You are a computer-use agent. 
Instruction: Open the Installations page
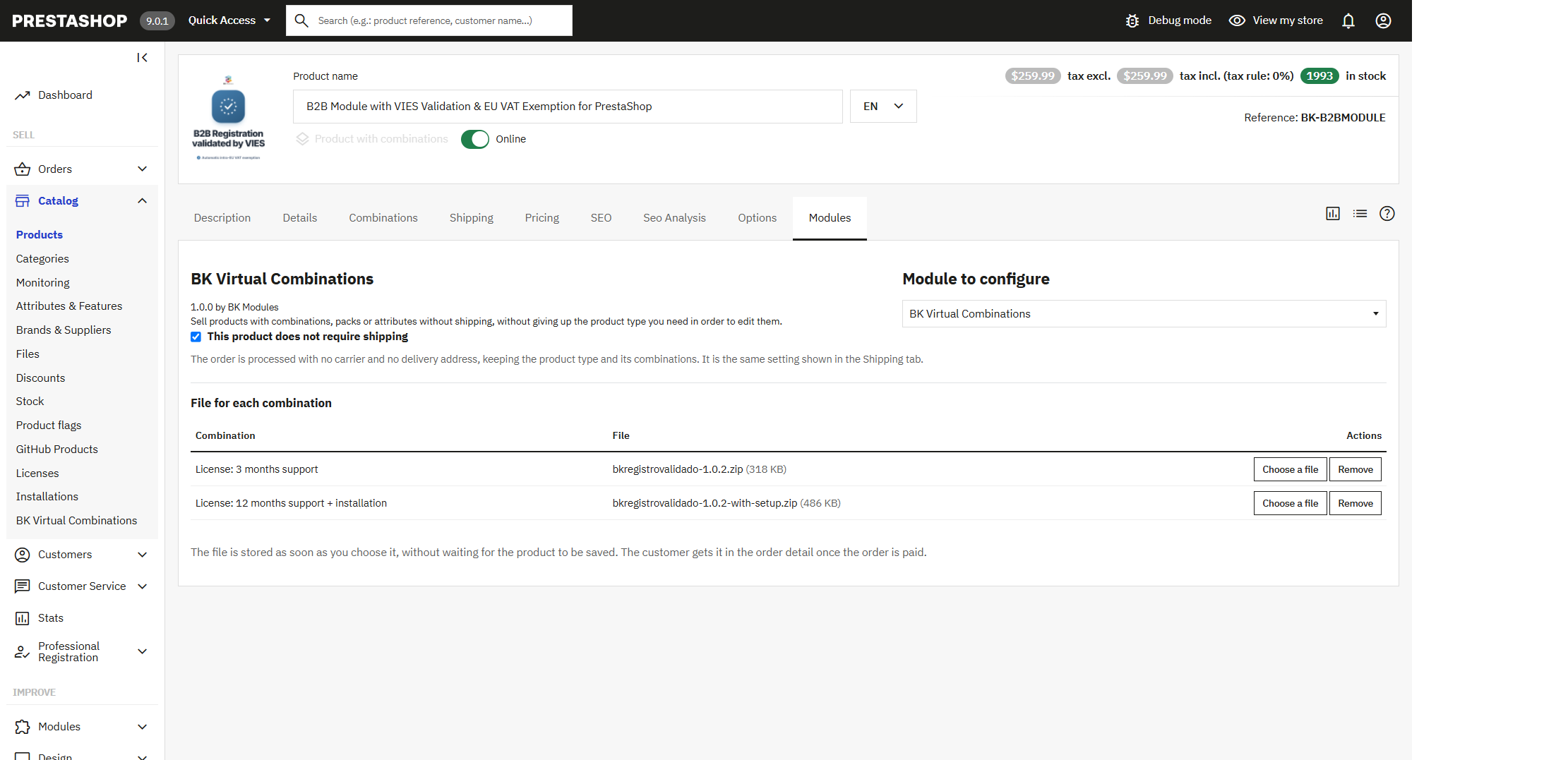[47, 497]
